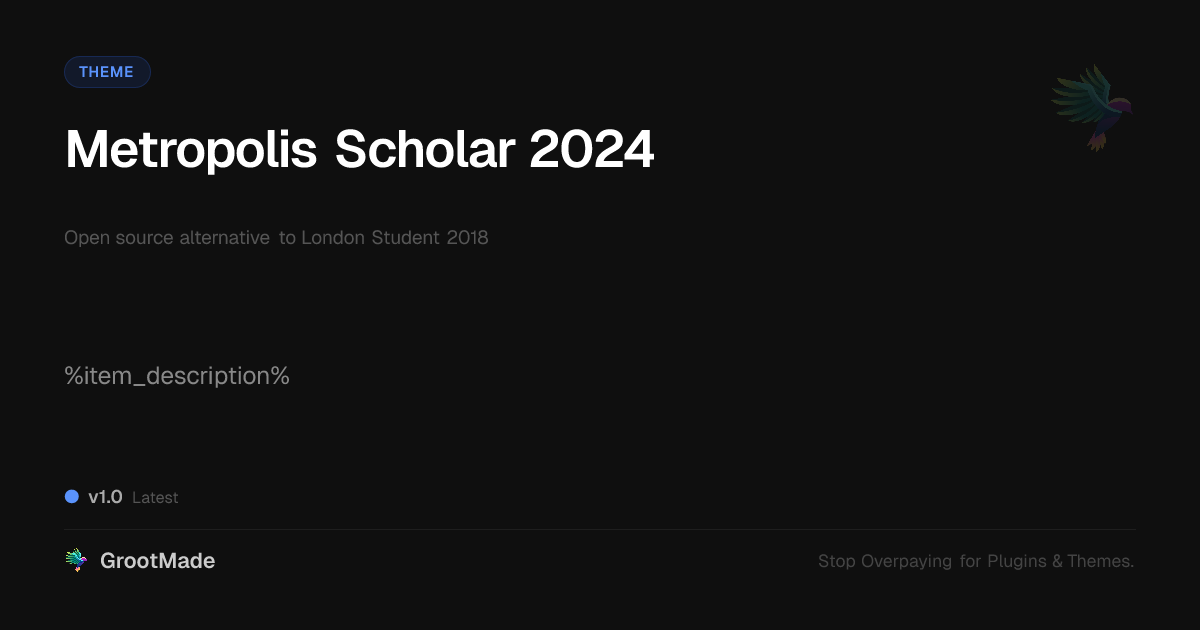
Task: Click the large hummingbird logo at top right
Action: (x=1092, y=106)
